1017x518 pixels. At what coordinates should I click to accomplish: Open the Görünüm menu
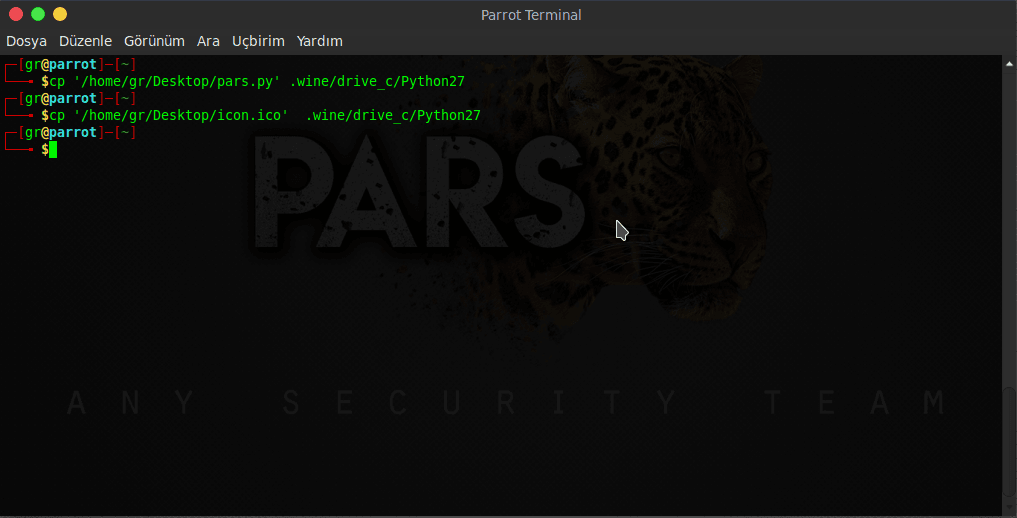[x=154, y=41]
